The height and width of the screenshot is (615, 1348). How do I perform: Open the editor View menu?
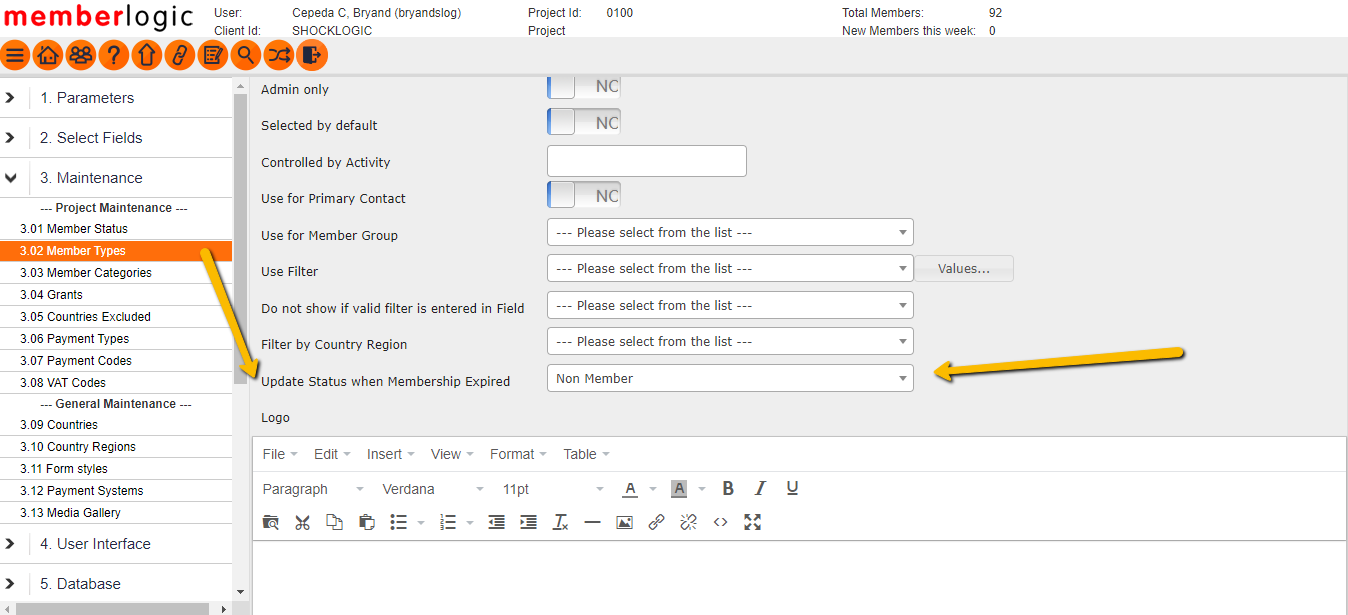[x=452, y=454]
